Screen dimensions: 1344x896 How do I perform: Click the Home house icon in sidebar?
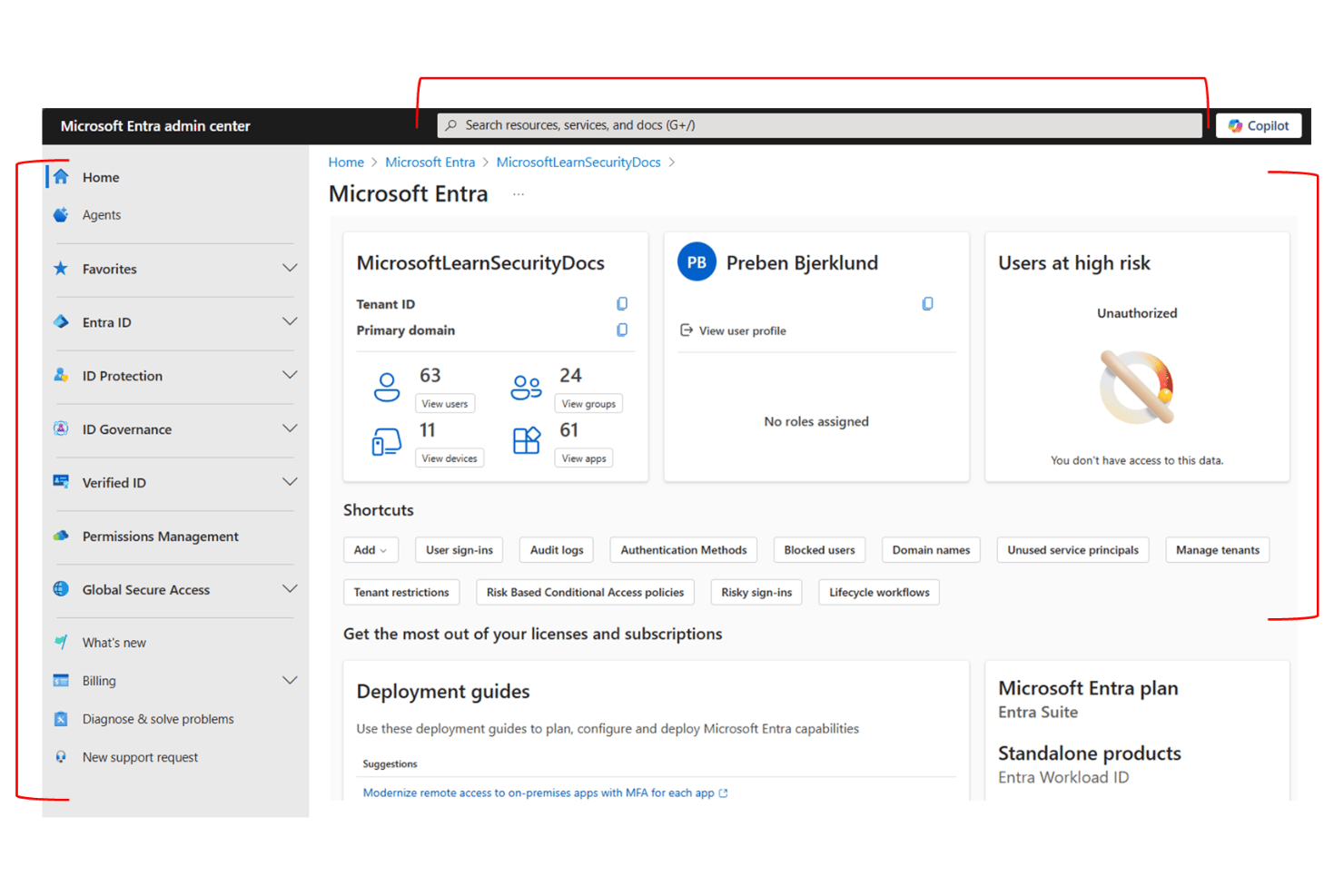tap(61, 177)
